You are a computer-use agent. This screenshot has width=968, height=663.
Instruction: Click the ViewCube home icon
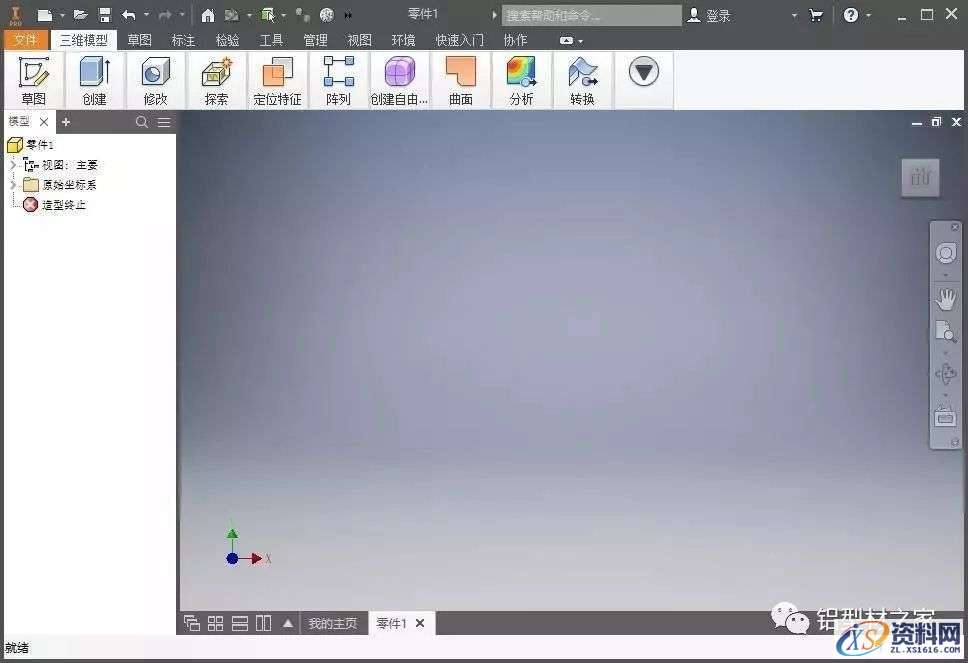[x=920, y=177]
